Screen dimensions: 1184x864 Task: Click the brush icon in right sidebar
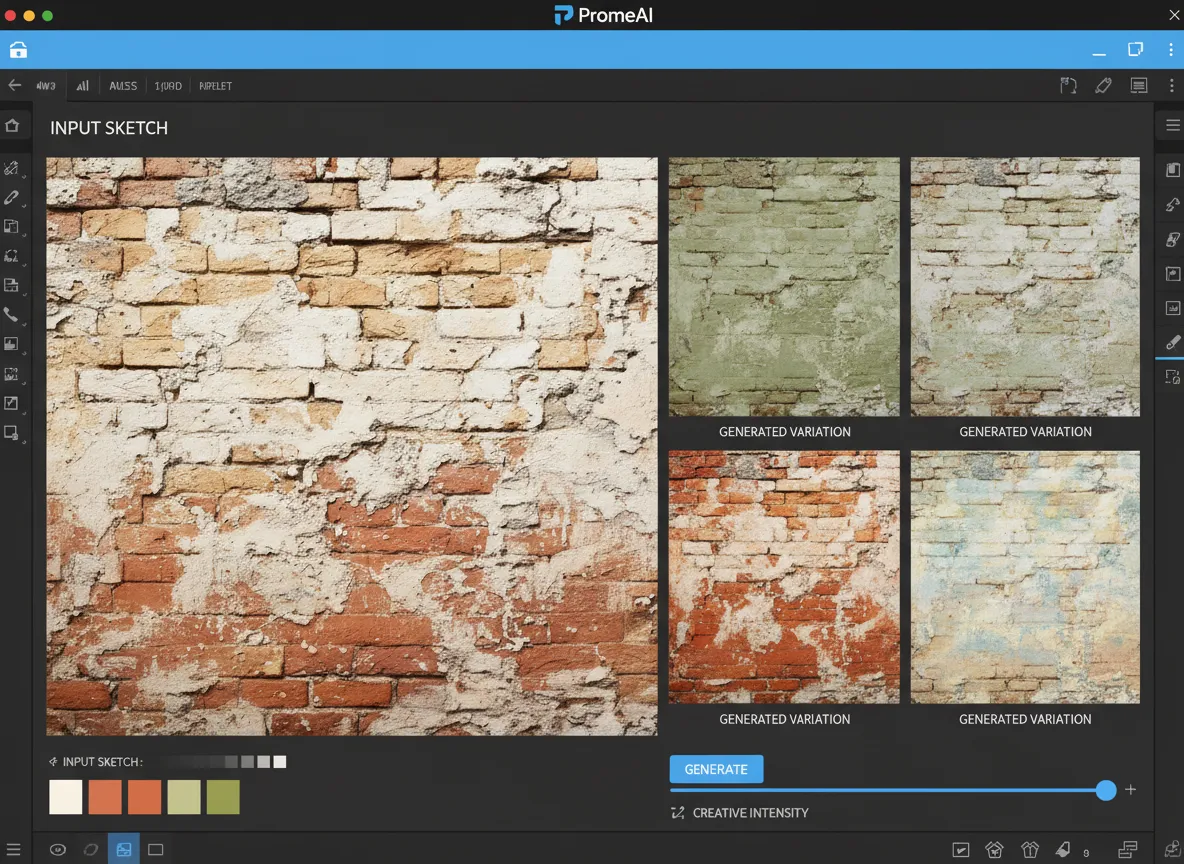(x=1173, y=342)
